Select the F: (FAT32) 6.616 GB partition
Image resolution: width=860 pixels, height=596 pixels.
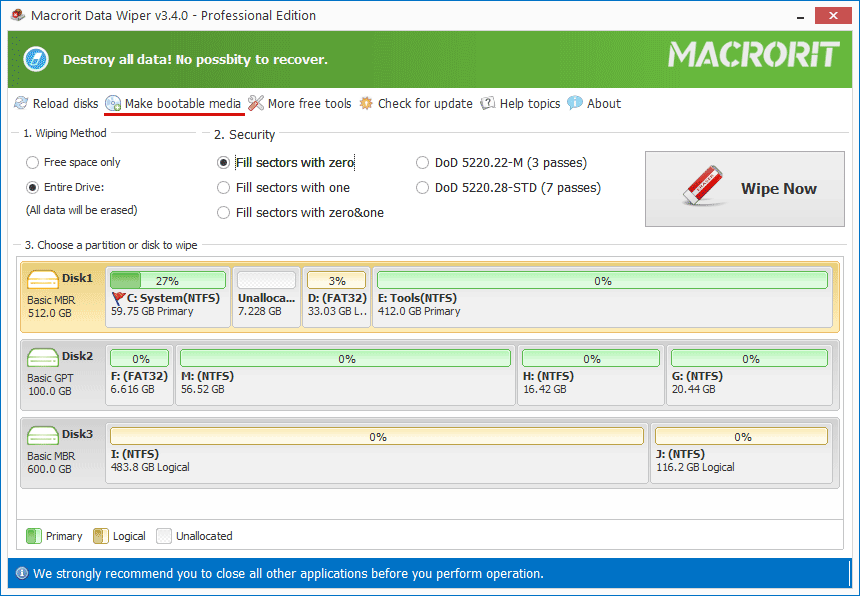tap(139, 375)
